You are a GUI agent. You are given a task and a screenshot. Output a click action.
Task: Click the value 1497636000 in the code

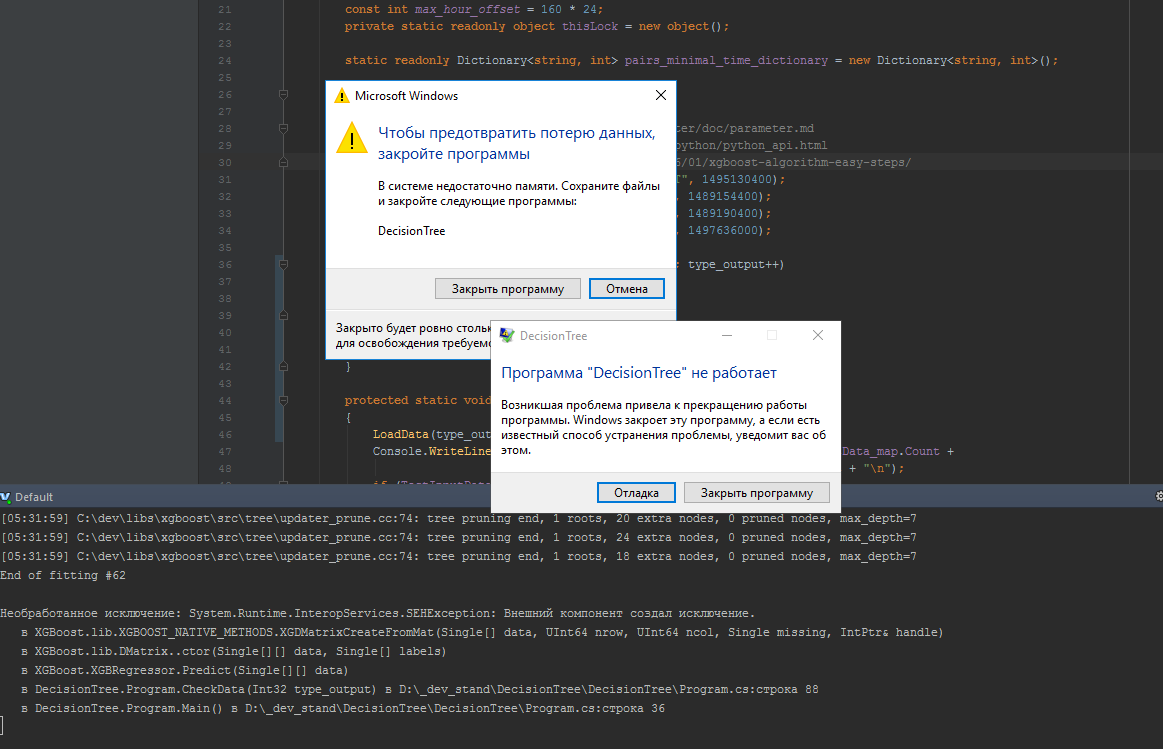tap(723, 231)
